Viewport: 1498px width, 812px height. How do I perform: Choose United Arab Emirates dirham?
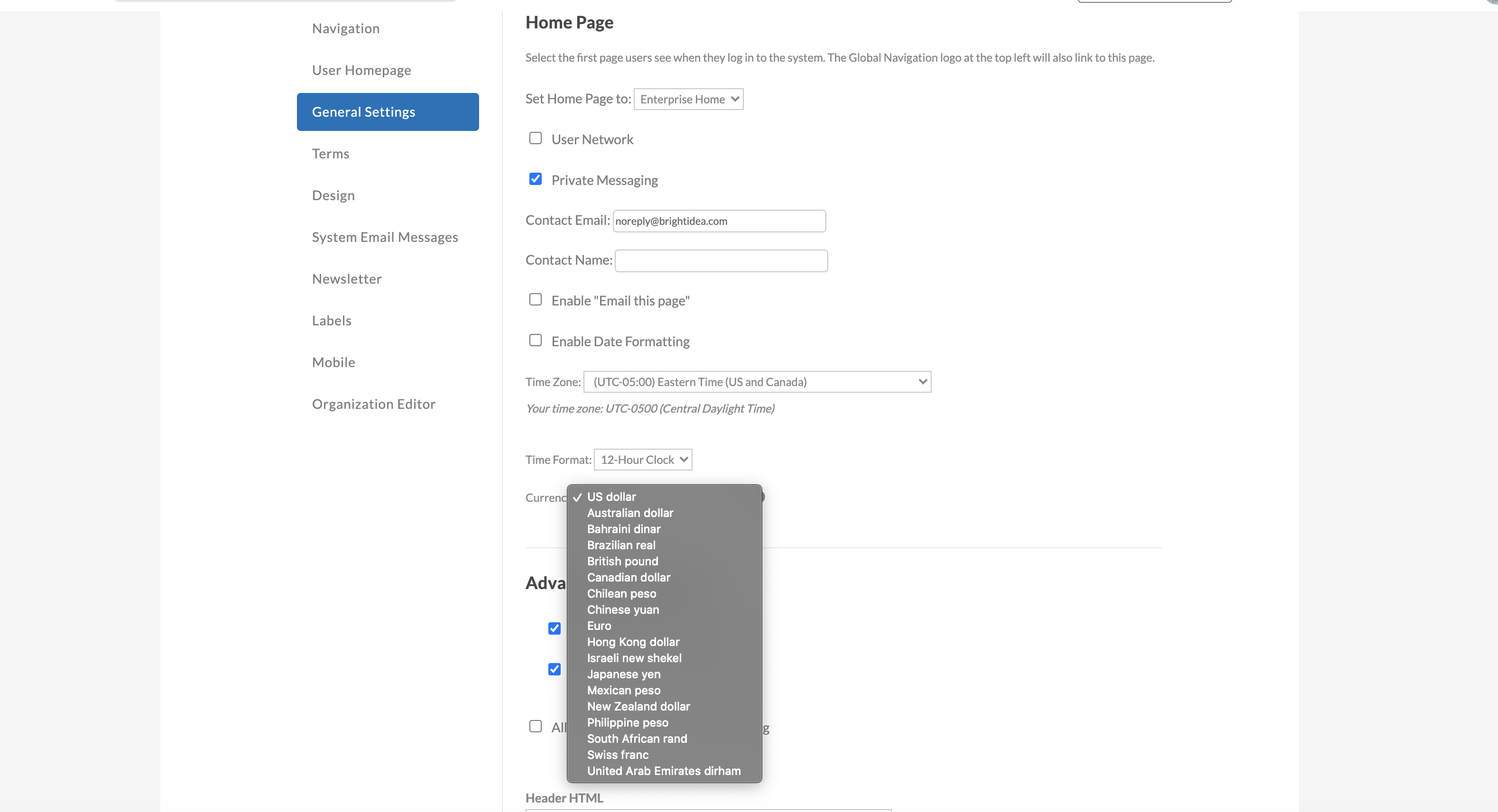click(664, 771)
